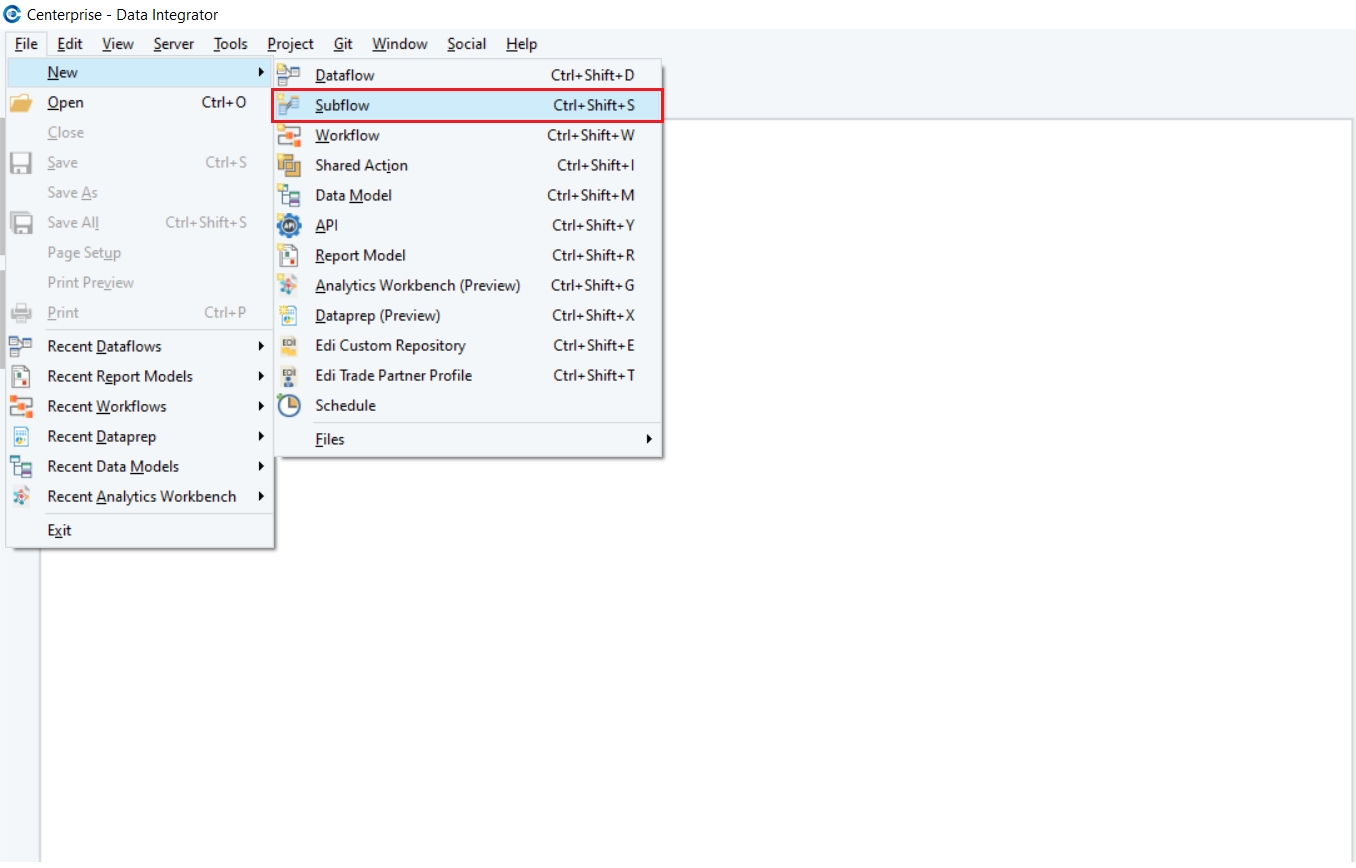Image resolution: width=1356 pixels, height=868 pixels.
Task: Click the Ctrl+Shift+R shortcut text
Action: pyautogui.click(x=593, y=255)
